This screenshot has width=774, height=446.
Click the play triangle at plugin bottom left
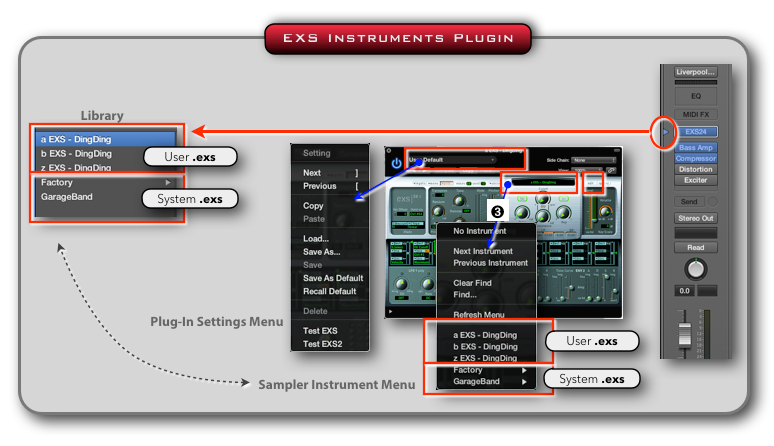390,312
